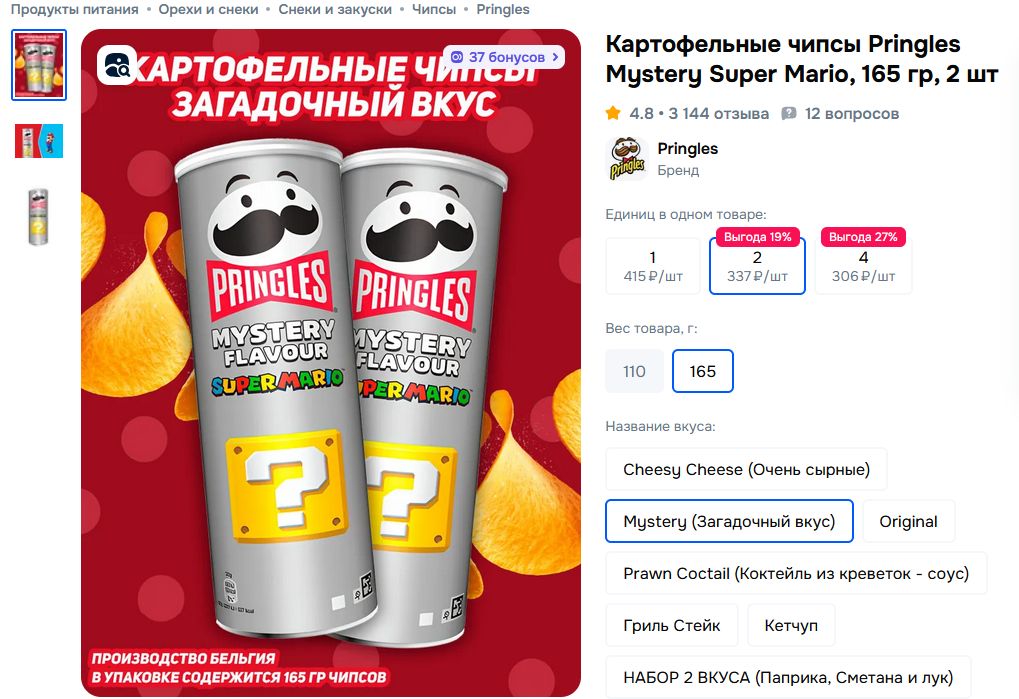This screenshot has width=1019, height=699.
Task: Expand the 37 бонусов chevron arrow
Action: click(555, 57)
